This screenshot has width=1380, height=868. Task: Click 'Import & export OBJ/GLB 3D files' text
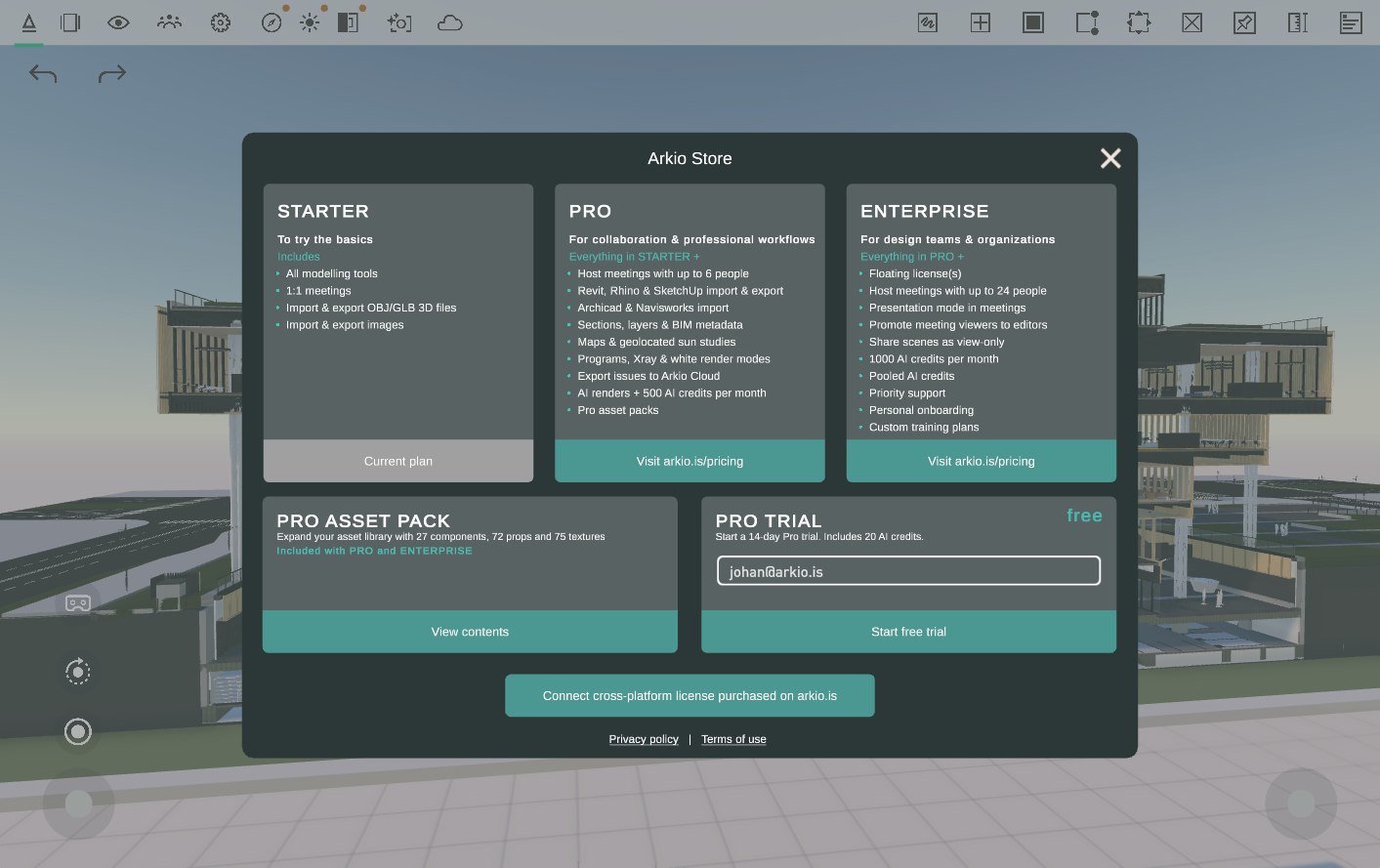pos(371,308)
